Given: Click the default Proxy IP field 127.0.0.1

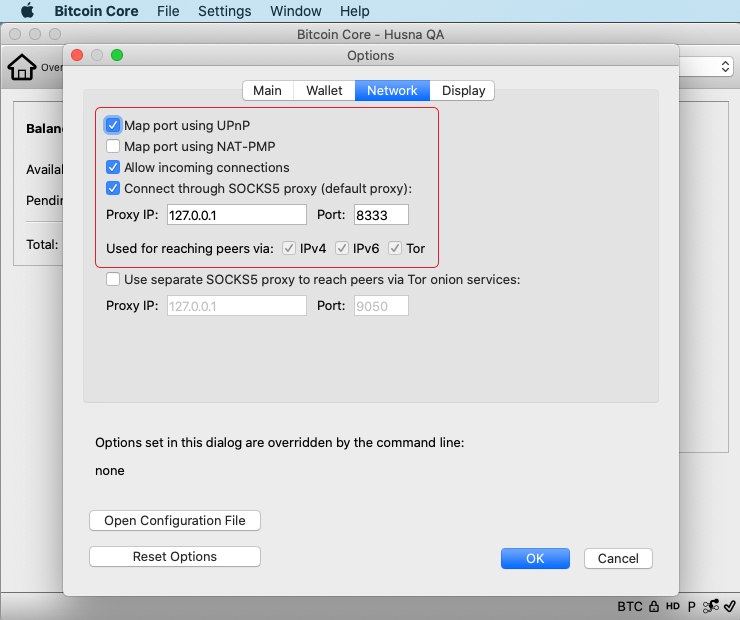Looking at the screenshot, I should point(237,215).
